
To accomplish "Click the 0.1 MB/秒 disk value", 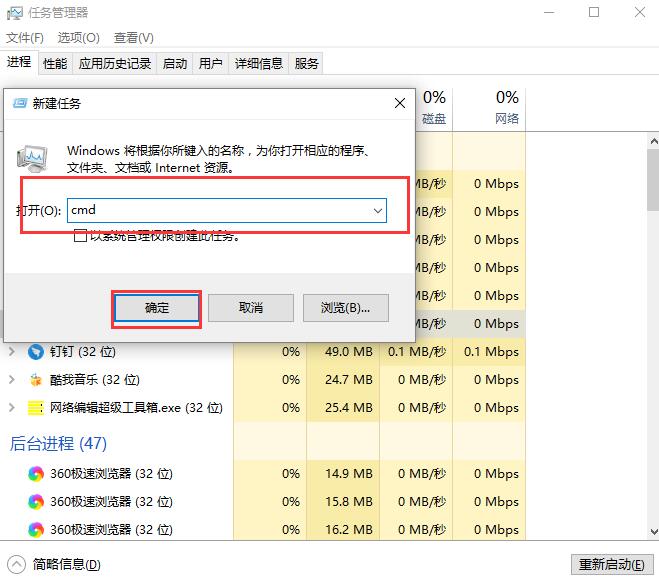I will 416,351.
